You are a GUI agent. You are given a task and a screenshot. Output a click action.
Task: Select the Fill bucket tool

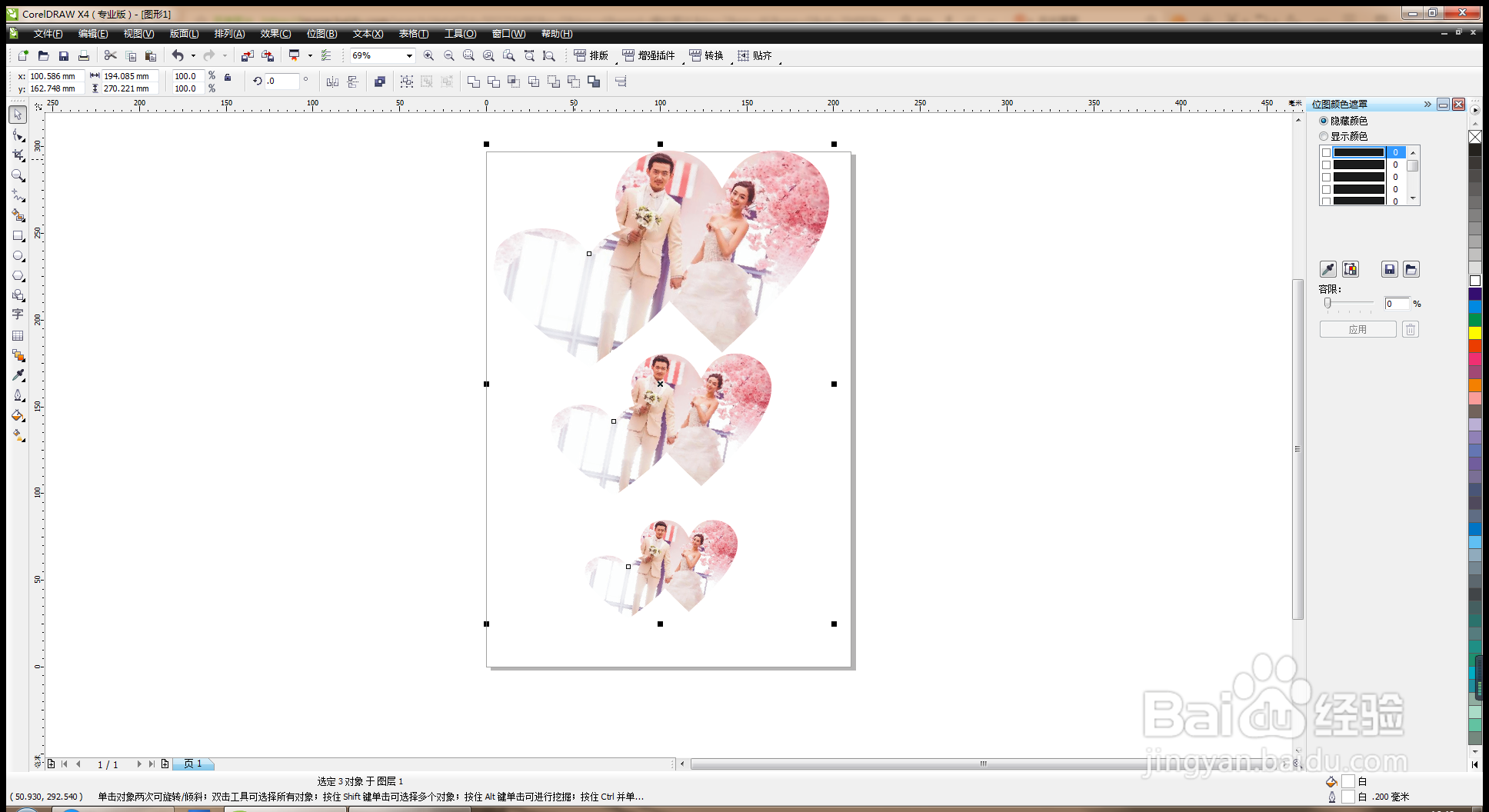click(x=18, y=415)
